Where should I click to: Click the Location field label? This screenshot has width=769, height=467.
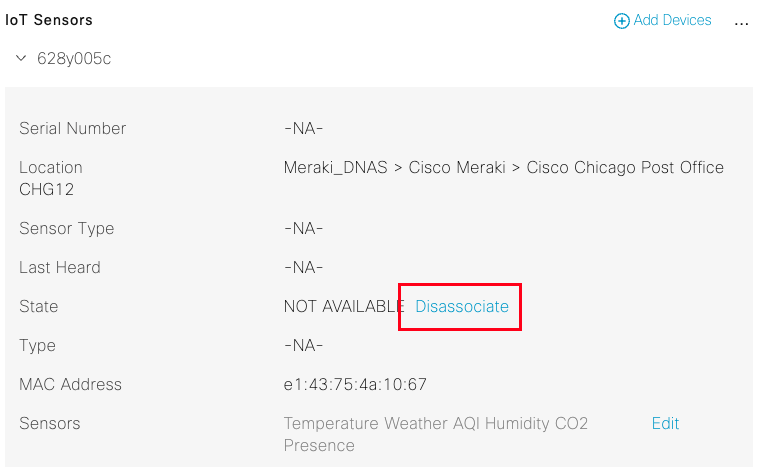point(51,167)
